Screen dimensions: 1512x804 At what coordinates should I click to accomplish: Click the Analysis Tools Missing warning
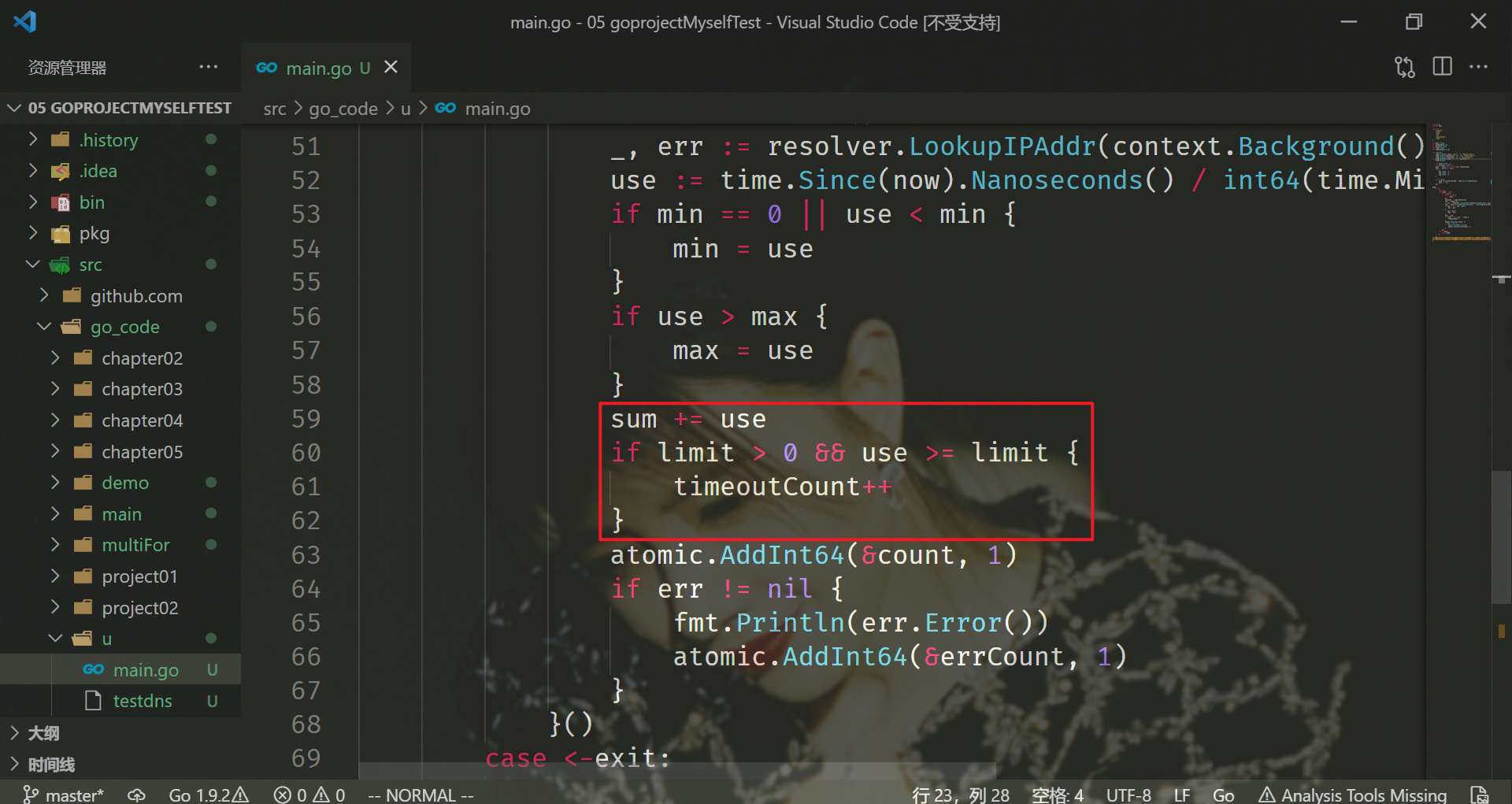[1353, 795]
